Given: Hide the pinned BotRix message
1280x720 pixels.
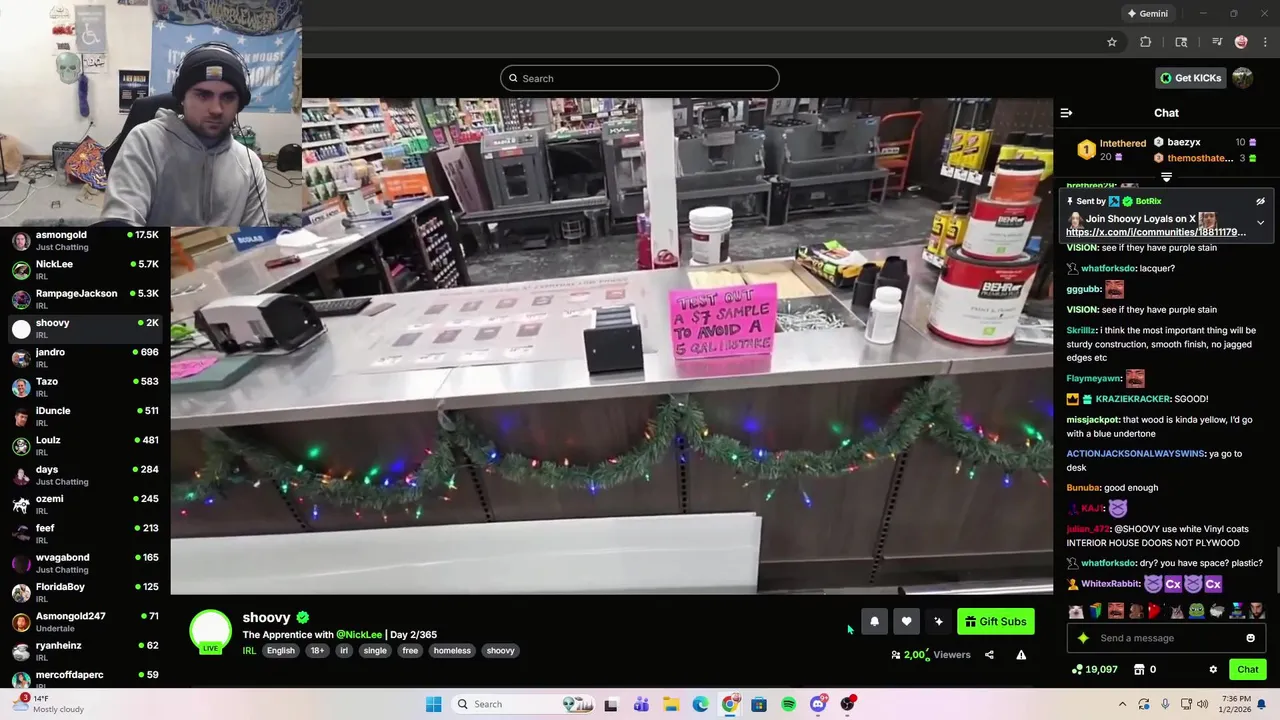Looking at the screenshot, I should coord(1260,201).
